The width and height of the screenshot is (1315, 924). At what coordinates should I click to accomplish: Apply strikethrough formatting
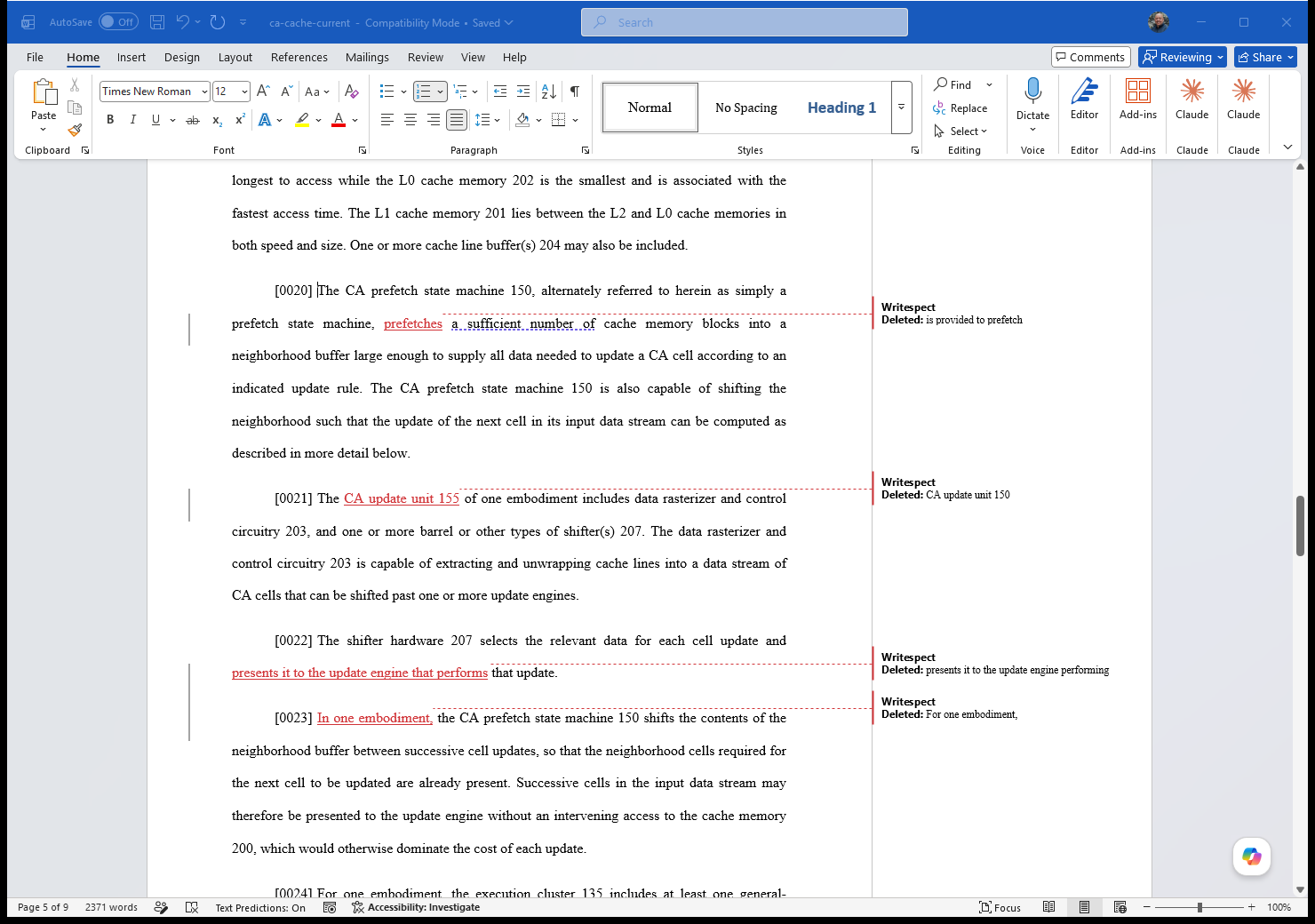pos(193,119)
